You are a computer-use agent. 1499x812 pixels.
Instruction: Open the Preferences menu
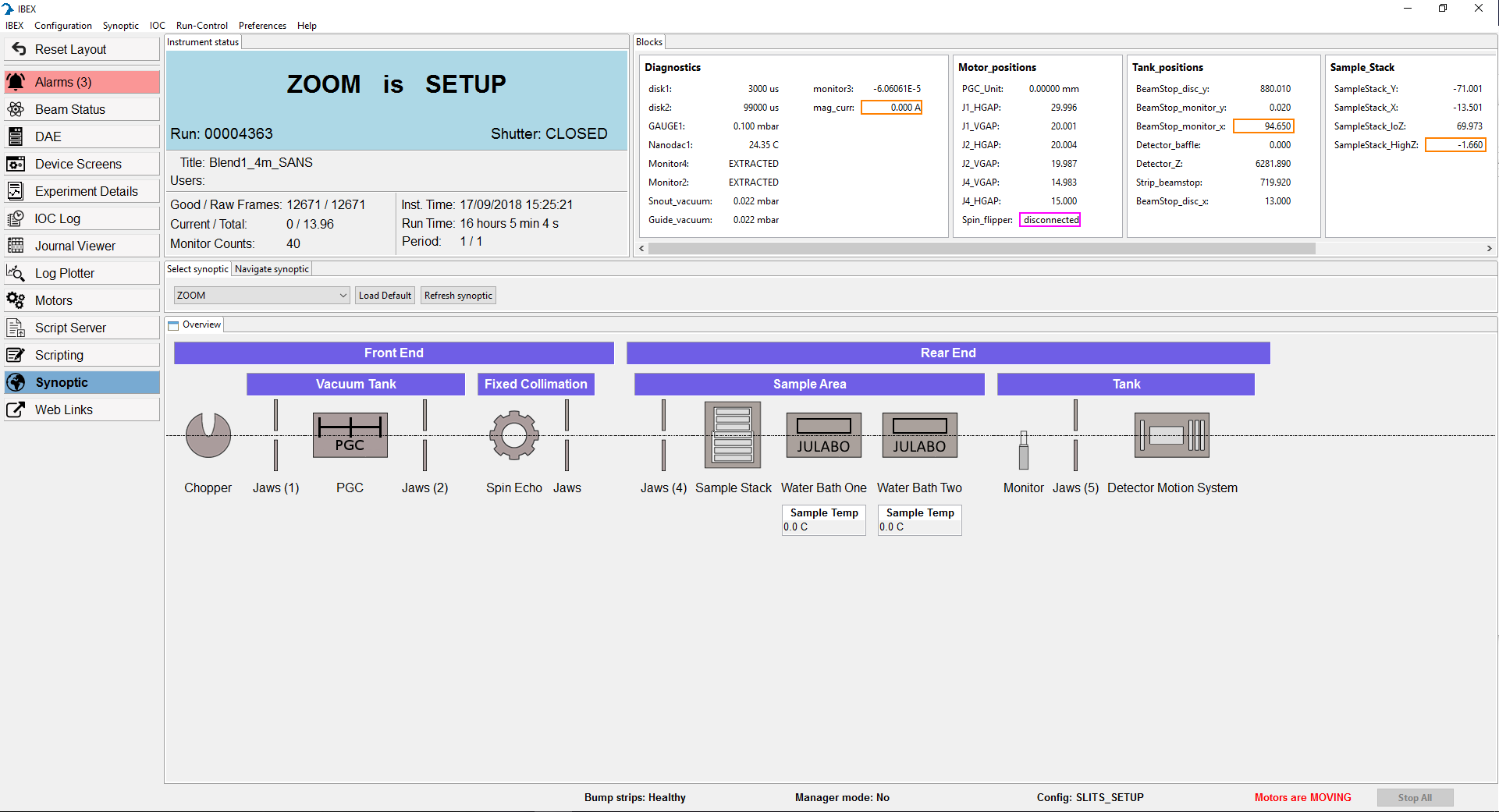pos(262,26)
